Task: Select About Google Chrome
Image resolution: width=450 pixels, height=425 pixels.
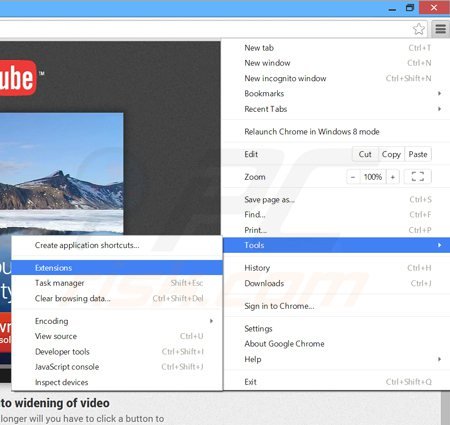Action: (x=337, y=344)
